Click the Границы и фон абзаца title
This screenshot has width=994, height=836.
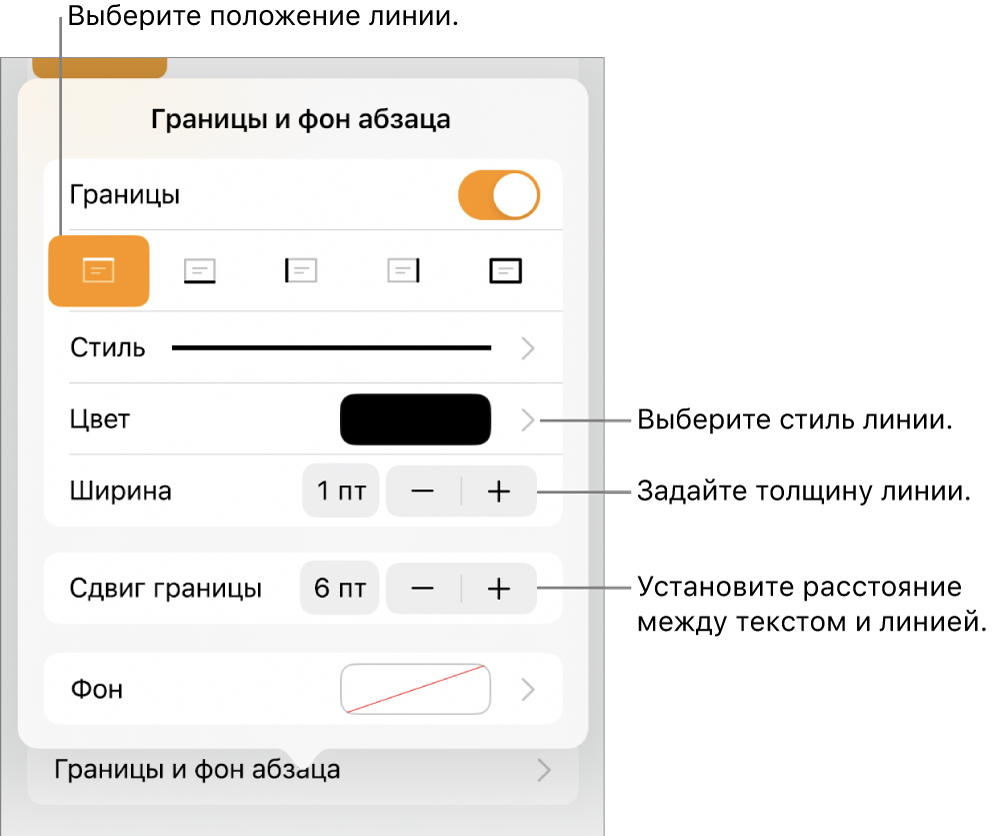300,119
